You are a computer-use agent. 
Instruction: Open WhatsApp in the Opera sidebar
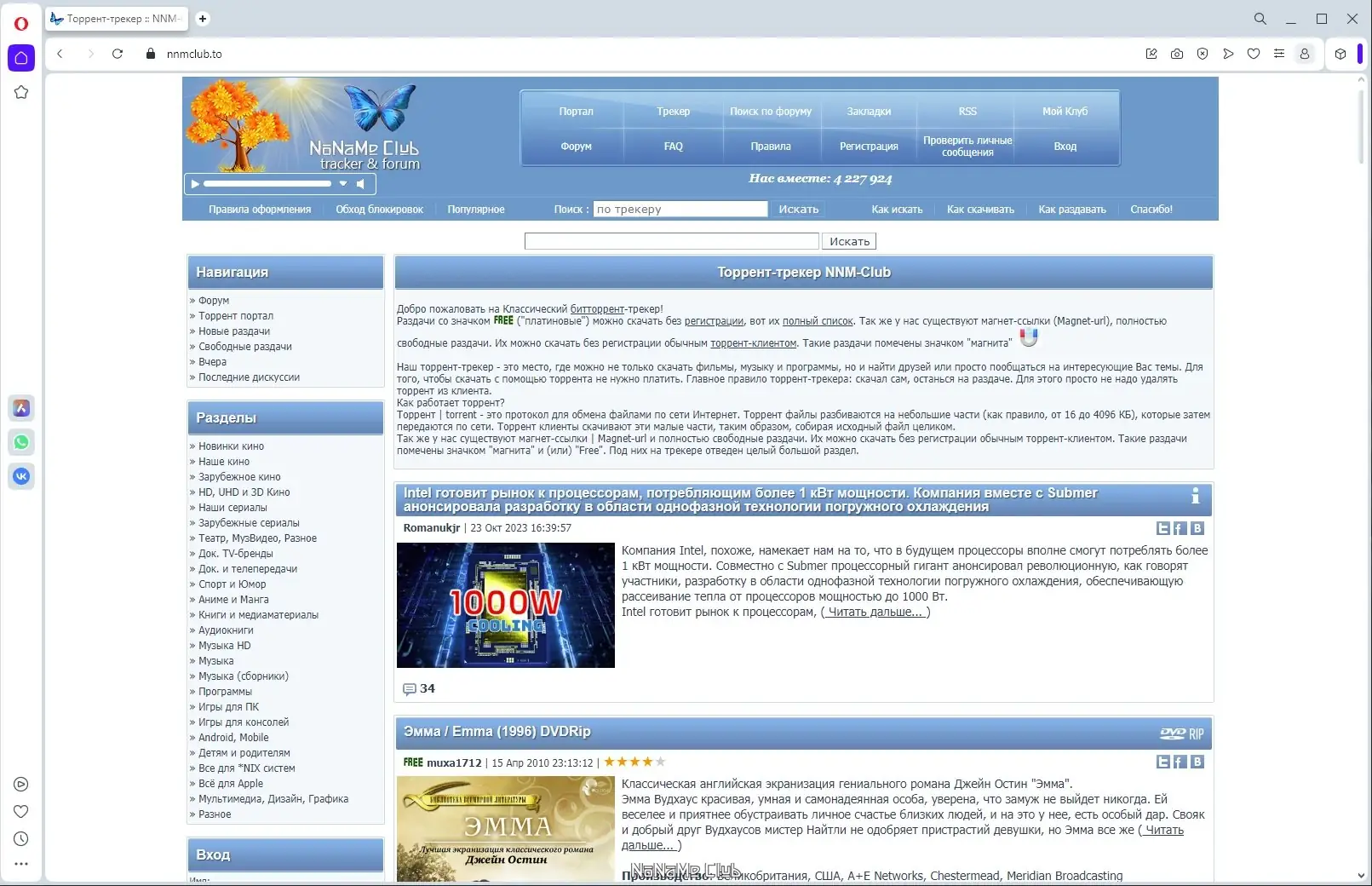click(x=21, y=442)
